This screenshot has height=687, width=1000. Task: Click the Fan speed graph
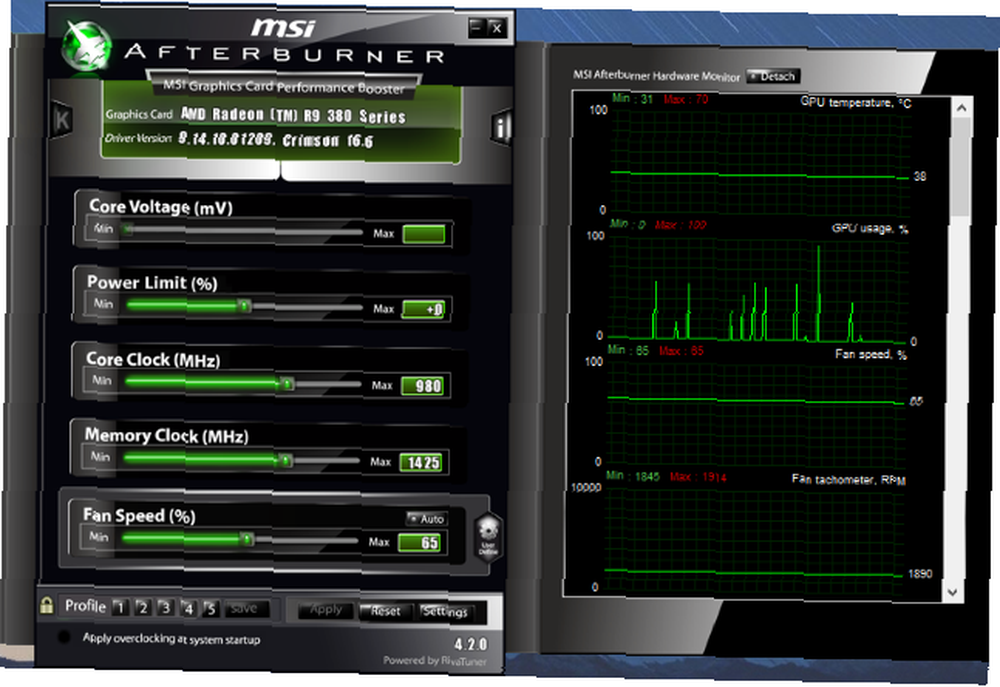coord(755,413)
